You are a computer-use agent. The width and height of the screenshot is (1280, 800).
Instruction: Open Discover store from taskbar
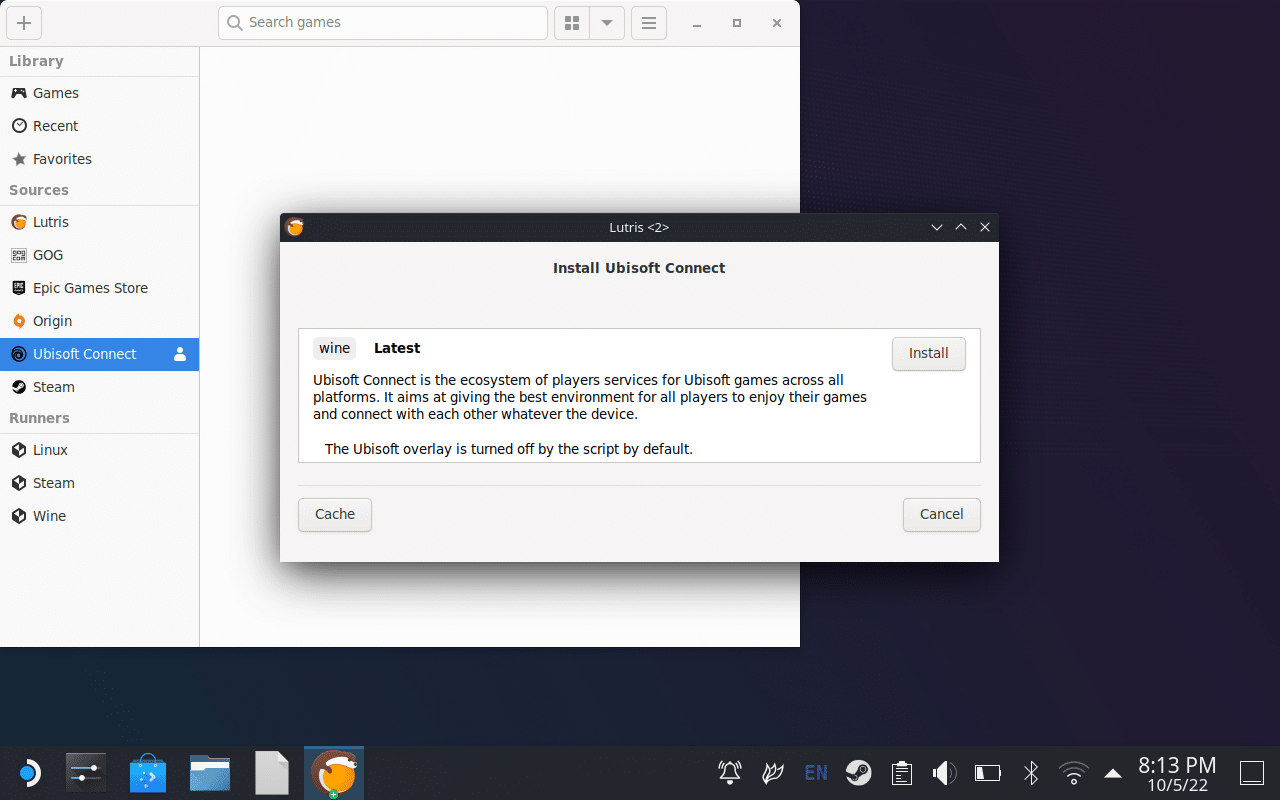point(148,773)
